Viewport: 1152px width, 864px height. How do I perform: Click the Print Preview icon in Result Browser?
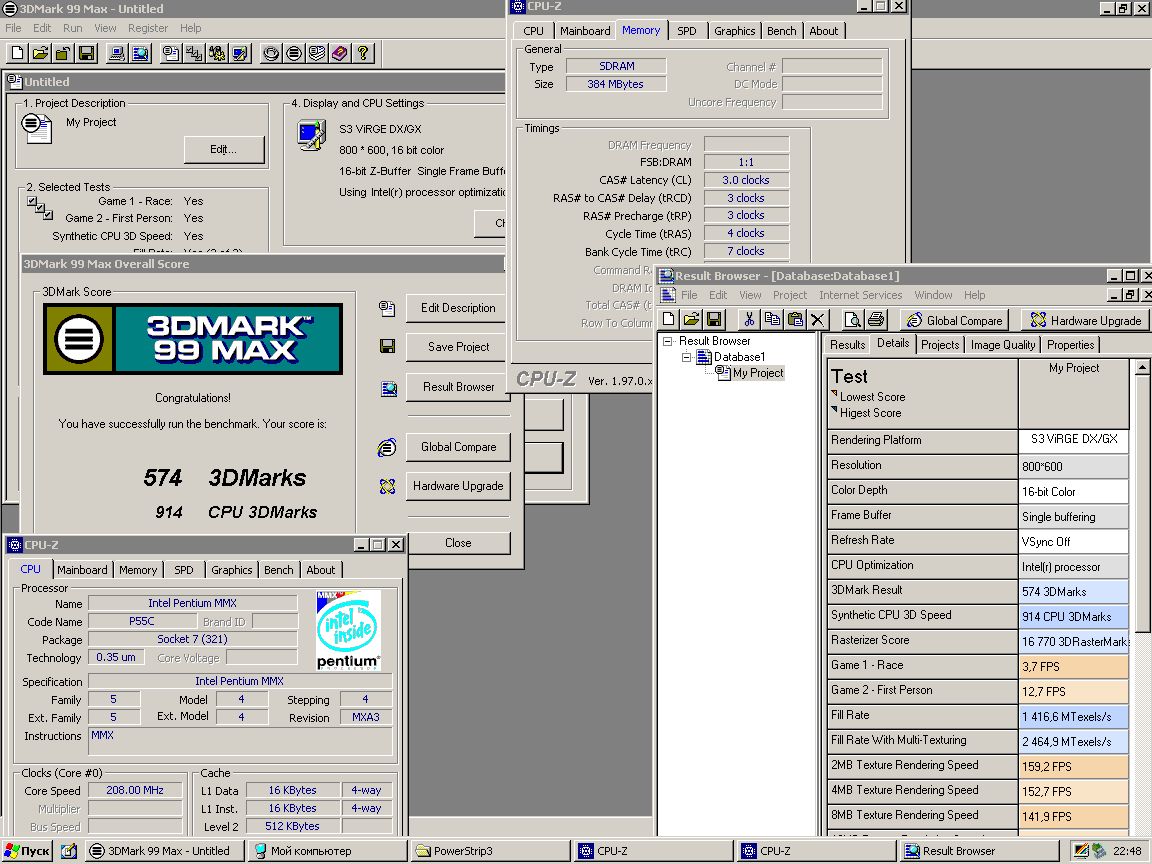[852, 319]
